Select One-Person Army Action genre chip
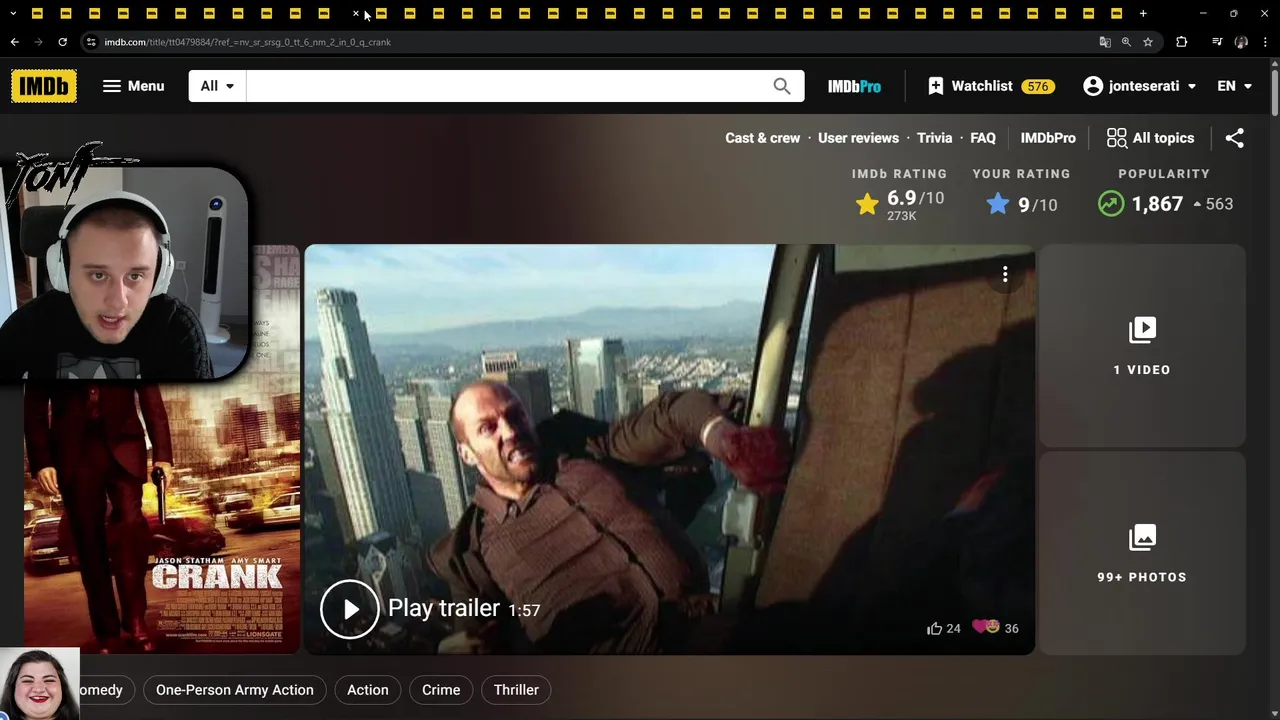 click(x=234, y=690)
